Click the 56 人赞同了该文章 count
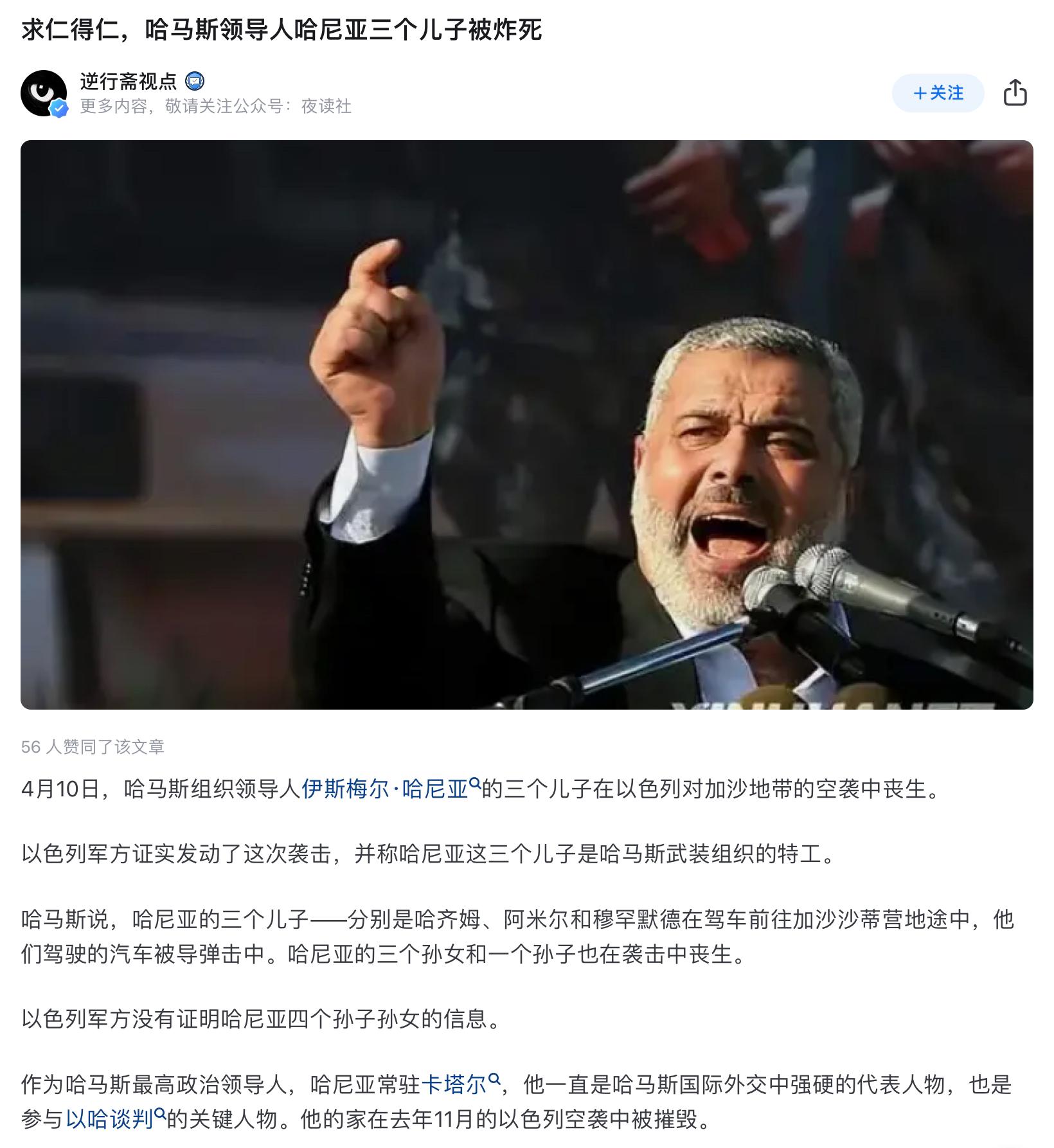The image size is (1054, 1148). click(93, 746)
